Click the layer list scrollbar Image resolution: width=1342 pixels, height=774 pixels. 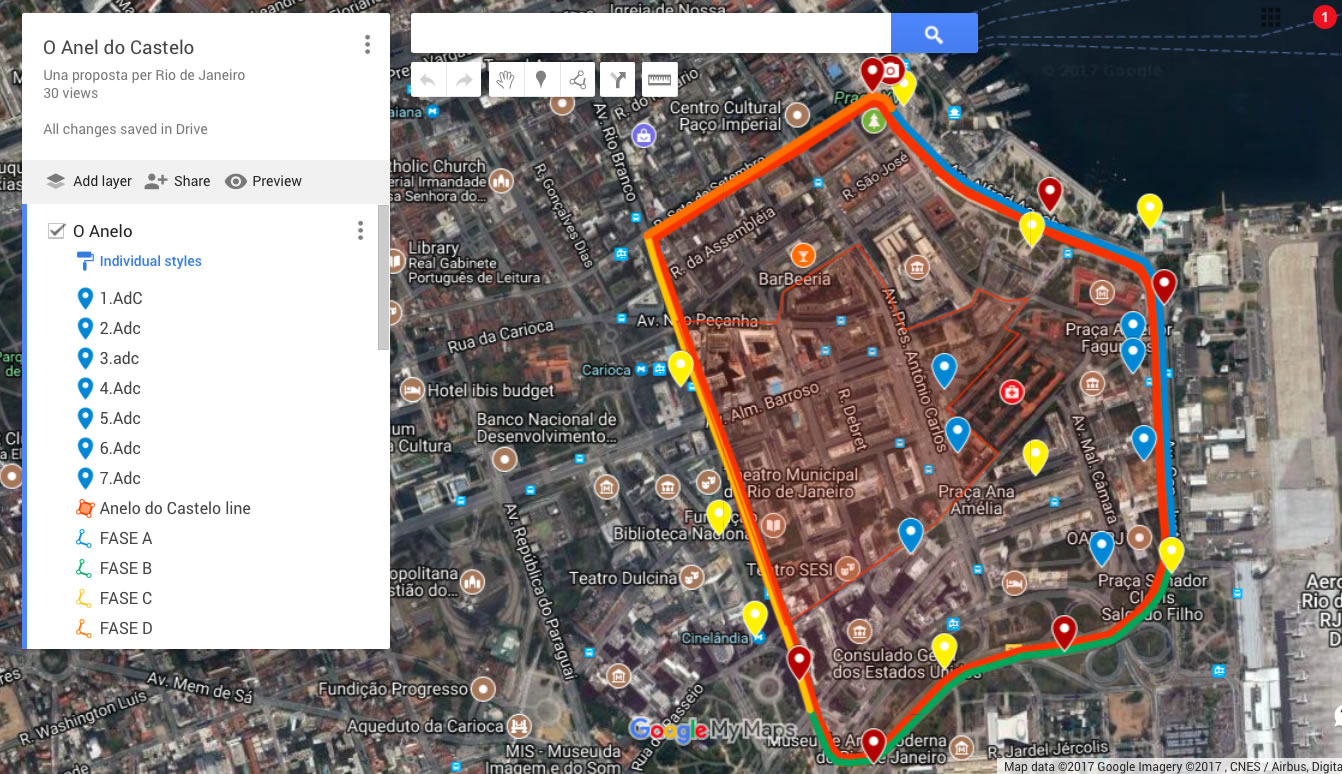point(383,280)
